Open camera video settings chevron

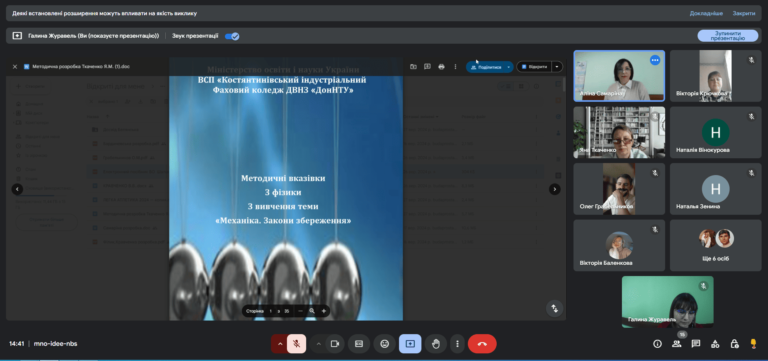319,344
